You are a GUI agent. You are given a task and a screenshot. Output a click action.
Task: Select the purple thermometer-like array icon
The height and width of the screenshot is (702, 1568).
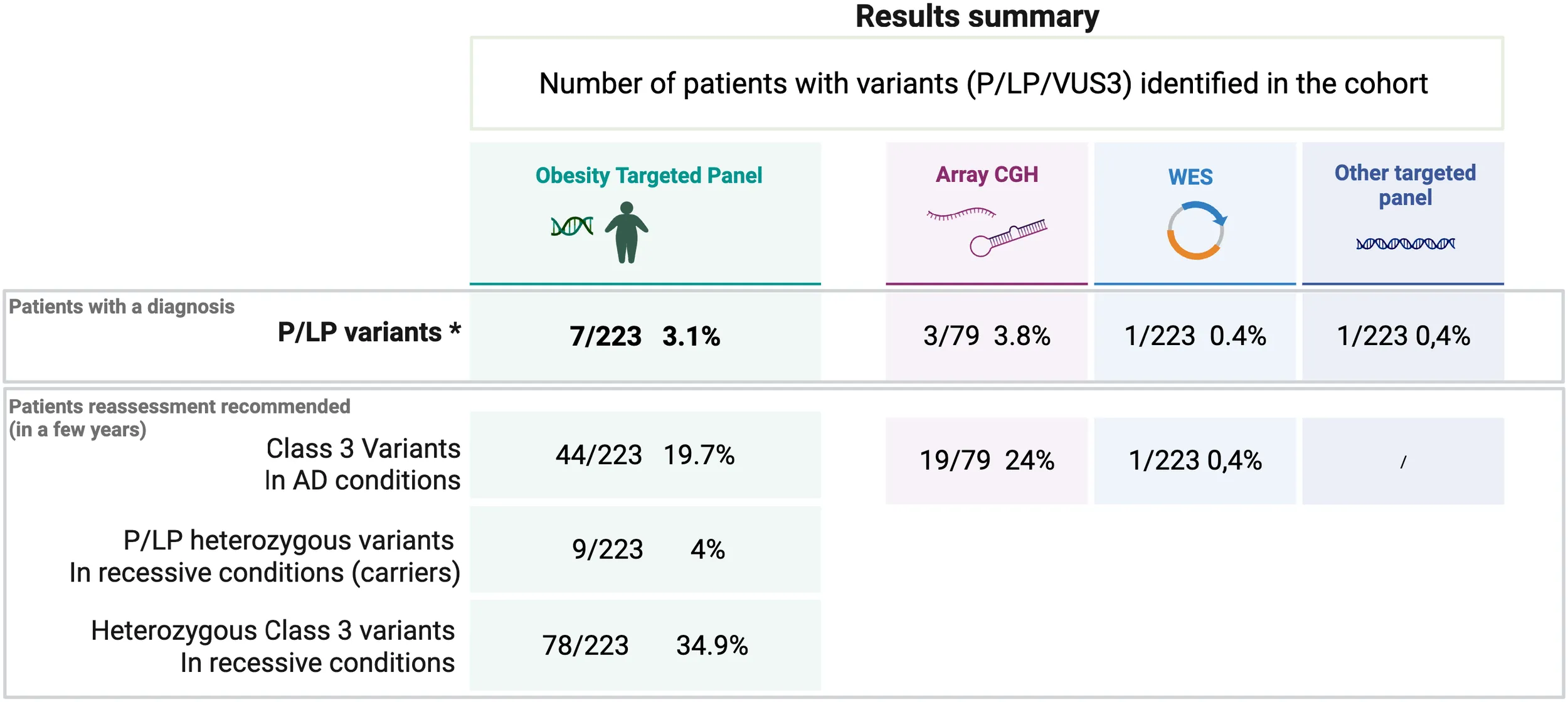click(x=1009, y=238)
